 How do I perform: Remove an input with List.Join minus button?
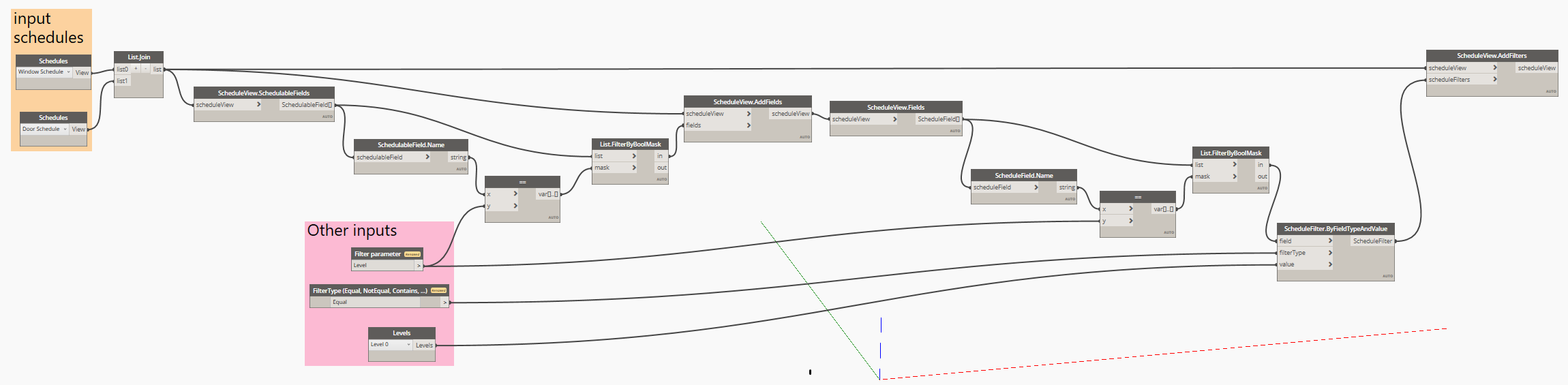tap(145, 69)
